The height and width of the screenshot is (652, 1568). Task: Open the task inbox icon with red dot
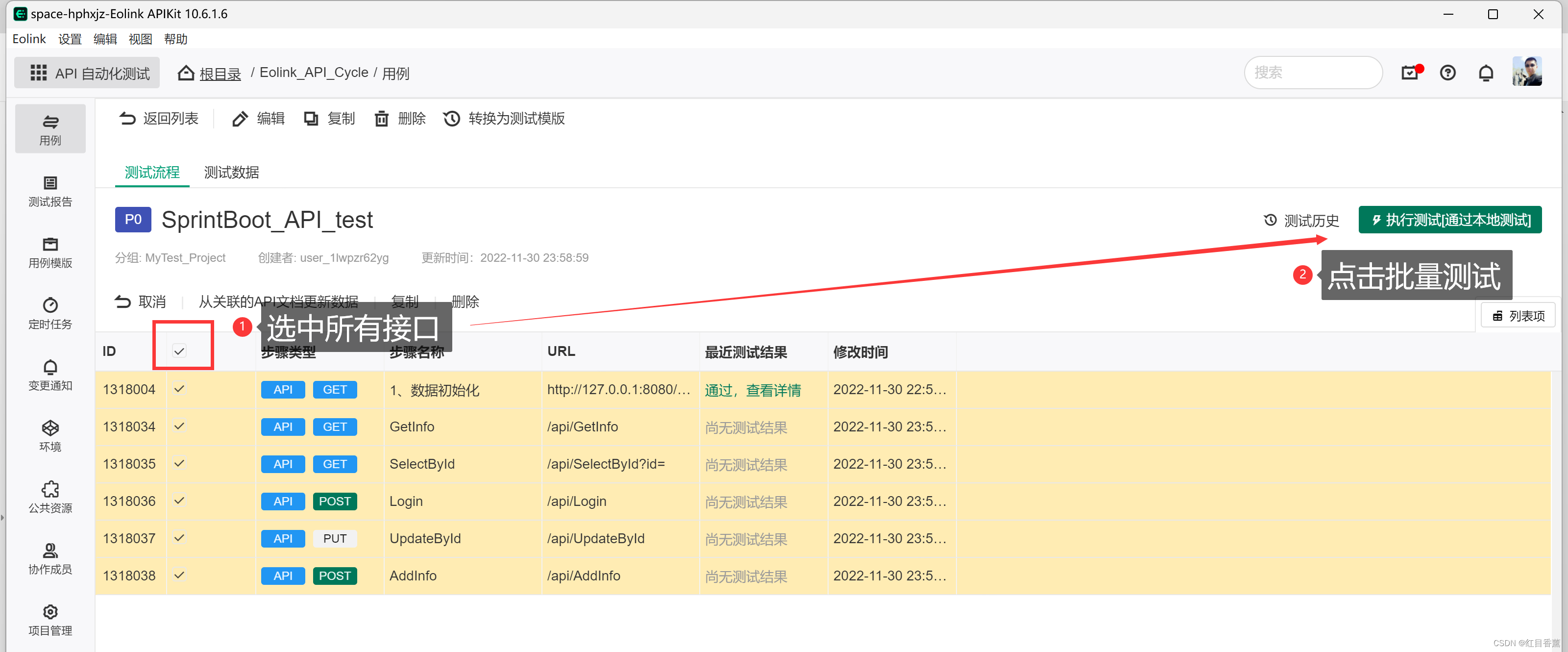[x=1409, y=73]
